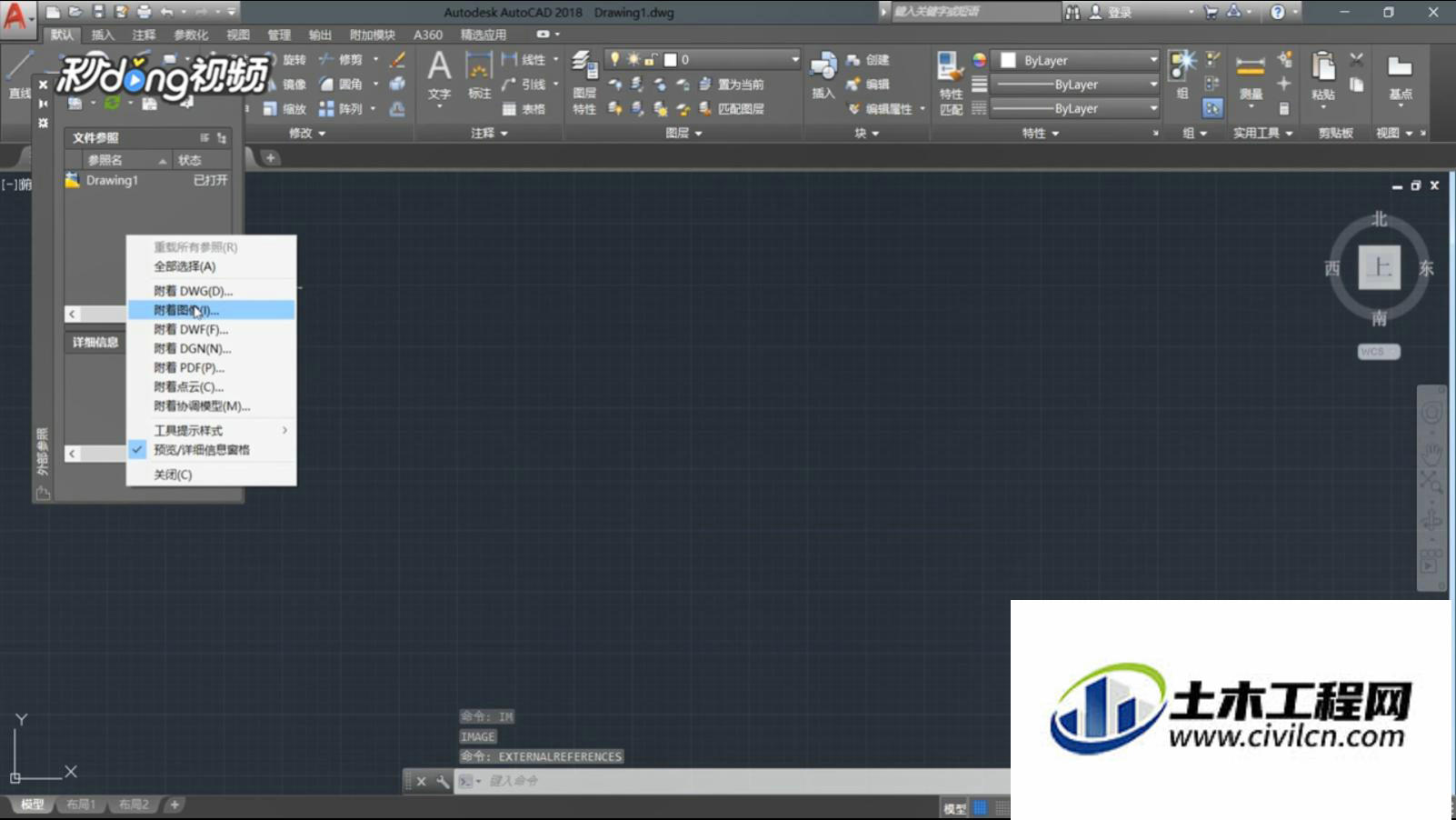Toggle auto-hide on External References palette

pyautogui.click(x=43, y=103)
